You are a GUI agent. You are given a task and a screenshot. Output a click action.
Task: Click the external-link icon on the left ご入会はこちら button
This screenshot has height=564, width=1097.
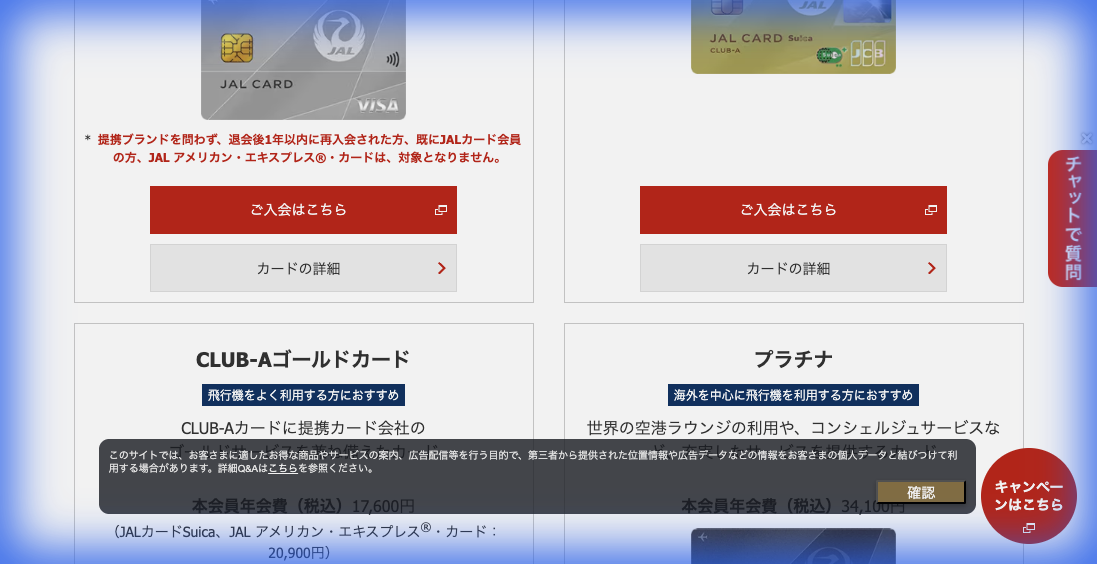click(x=441, y=210)
